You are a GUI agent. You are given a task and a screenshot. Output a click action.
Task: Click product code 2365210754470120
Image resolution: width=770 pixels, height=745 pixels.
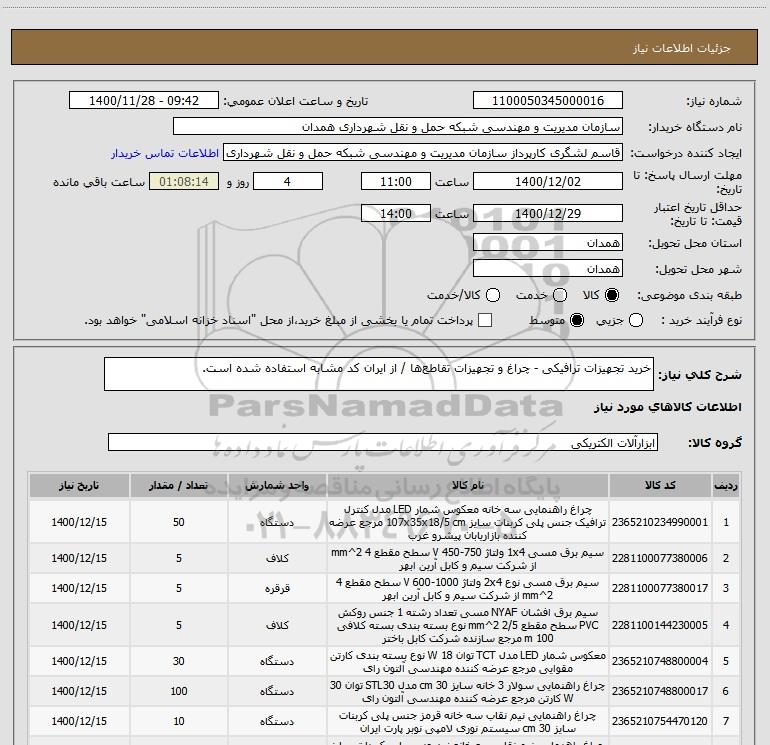pyautogui.click(x=660, y=721)
